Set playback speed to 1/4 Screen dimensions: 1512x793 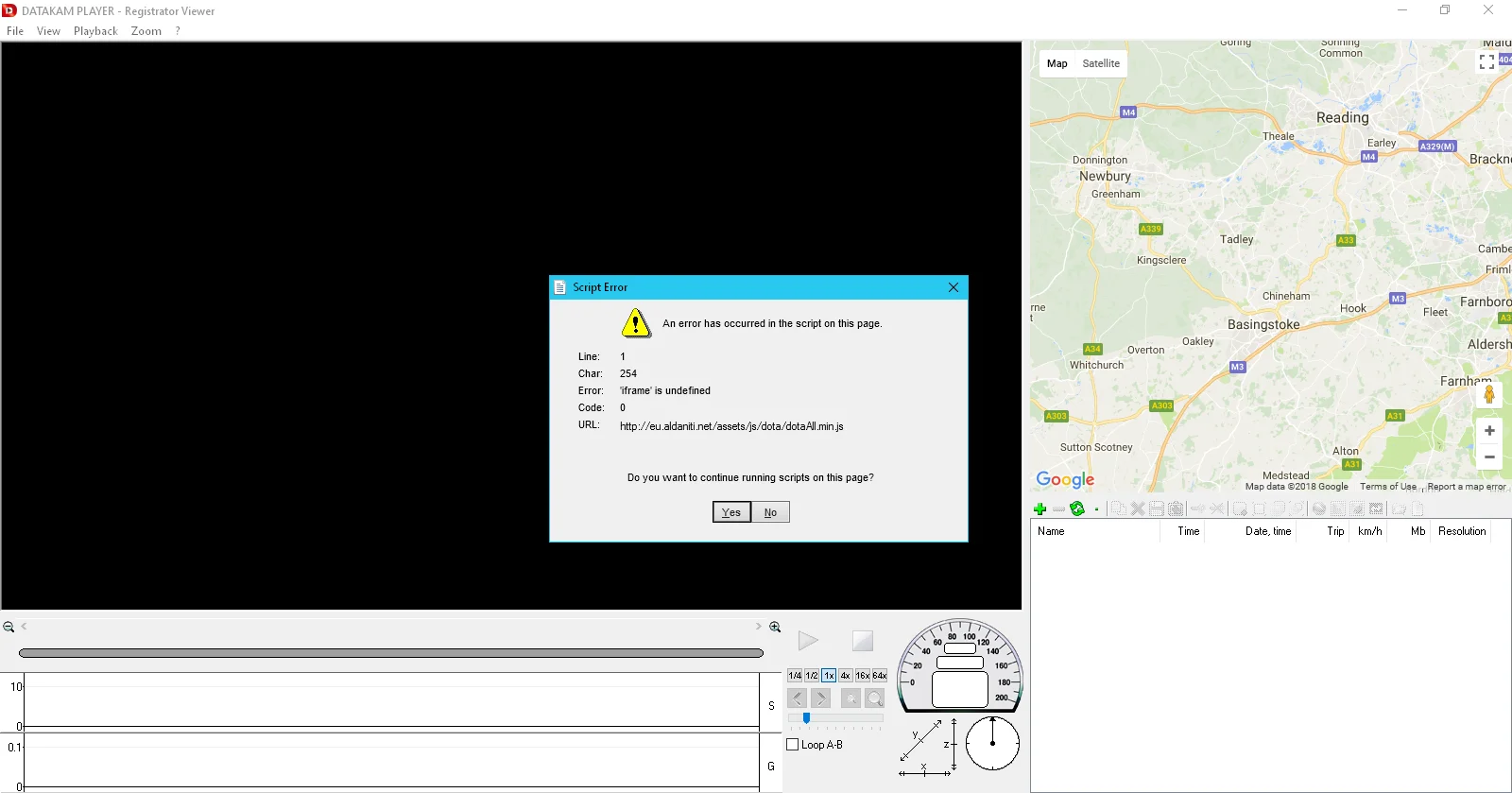click(795, 676)
